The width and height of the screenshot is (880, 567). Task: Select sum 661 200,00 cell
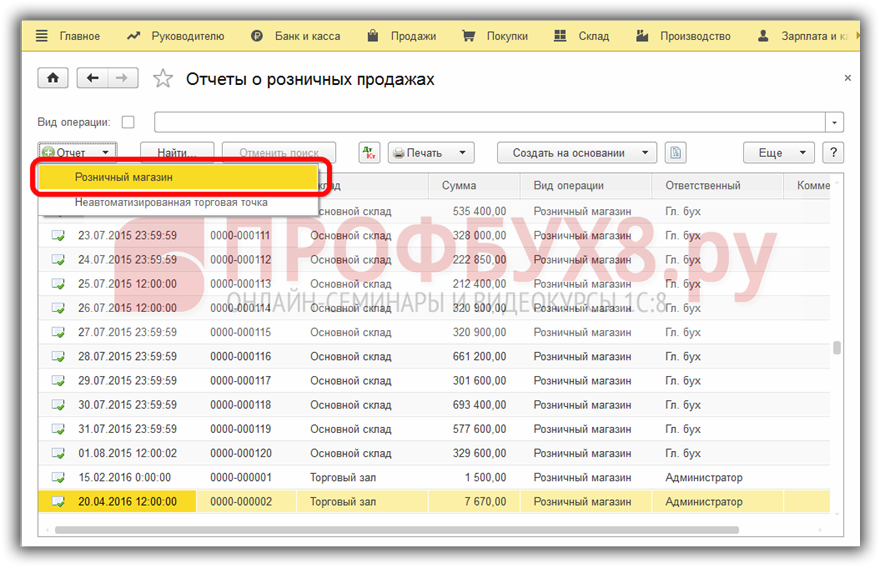(x=474, y=356)
